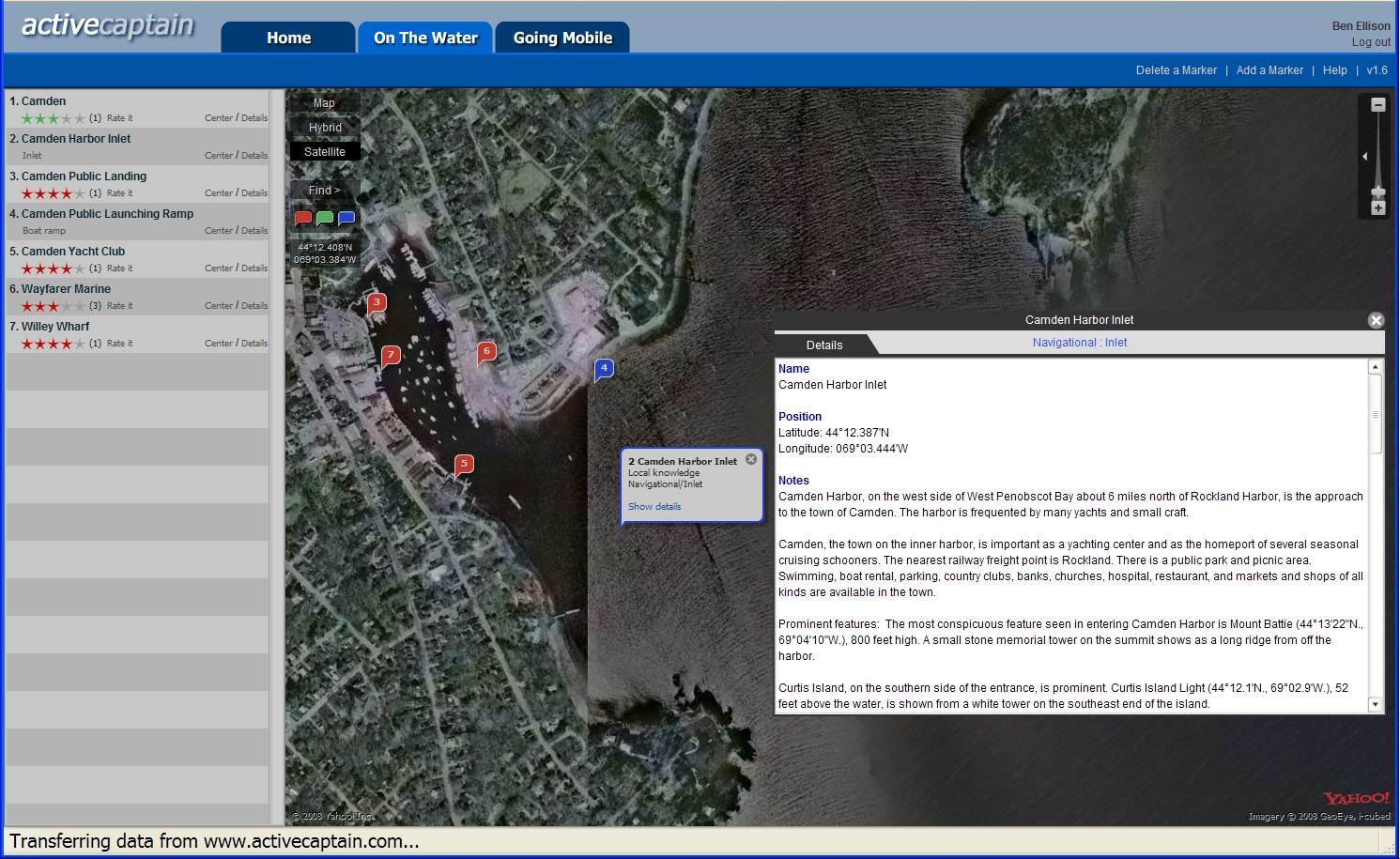Click Rate it for Willey Wharf

pyautogui.click(x=119, y=344)
